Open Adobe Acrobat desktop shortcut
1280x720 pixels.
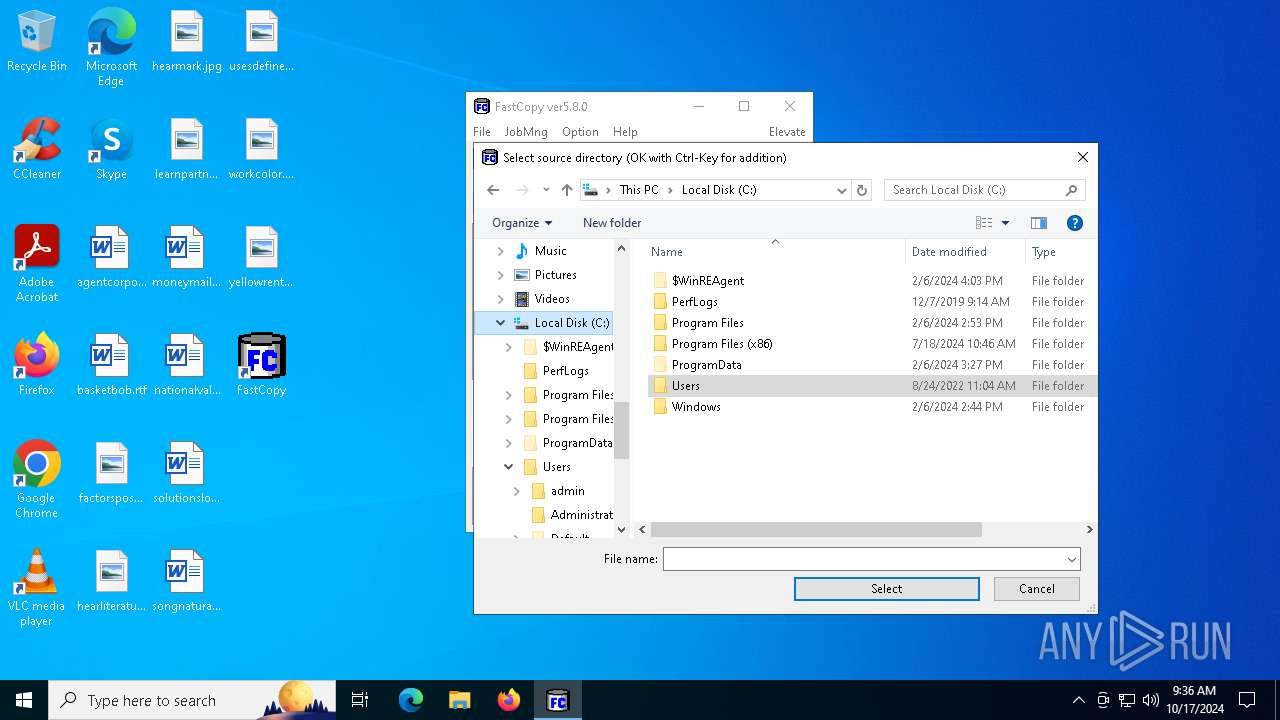[37, 264]
